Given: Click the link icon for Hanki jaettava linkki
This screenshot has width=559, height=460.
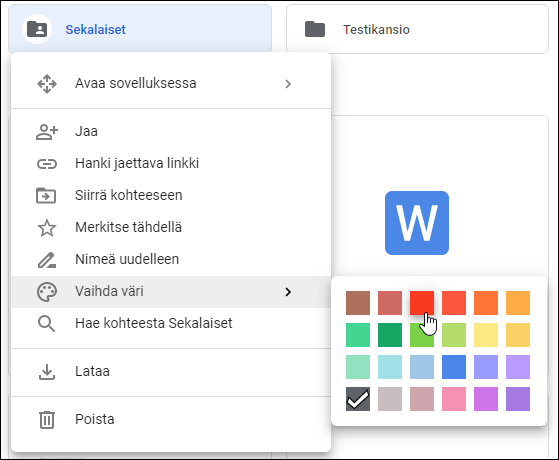Looking at the screenshot, I should tap(47, 164).
